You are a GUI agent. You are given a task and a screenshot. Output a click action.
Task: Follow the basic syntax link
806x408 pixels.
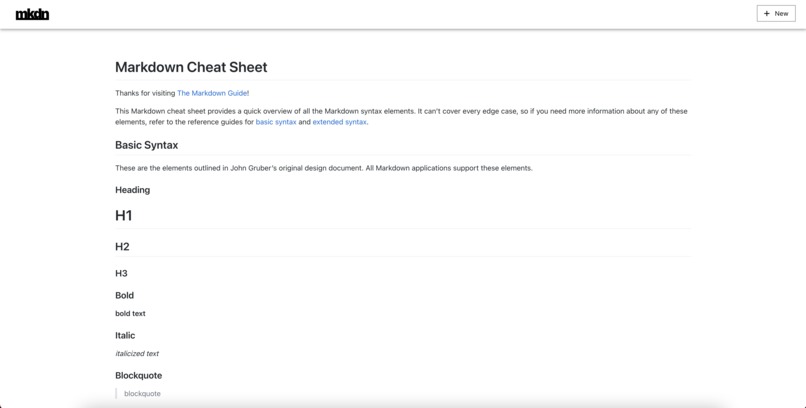click(276, 122)
